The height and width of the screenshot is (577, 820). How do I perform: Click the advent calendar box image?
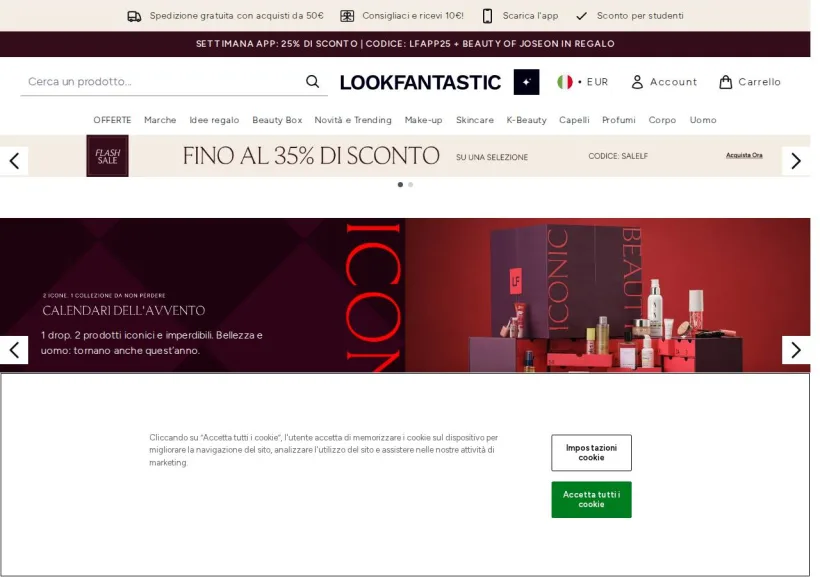click(607, 296)
